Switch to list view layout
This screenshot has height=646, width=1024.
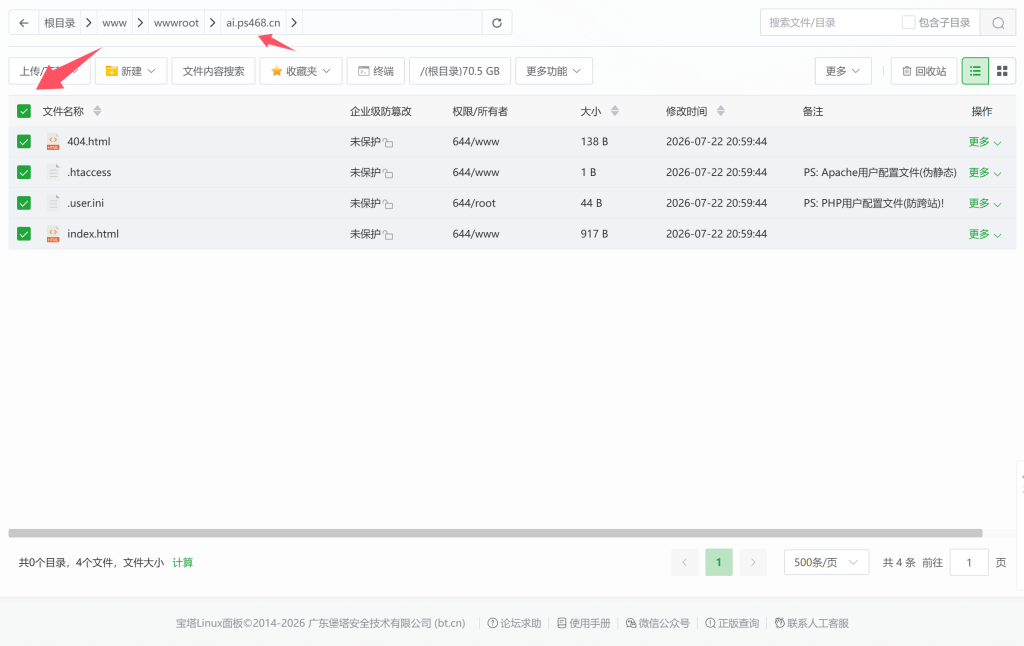(975, 71)
